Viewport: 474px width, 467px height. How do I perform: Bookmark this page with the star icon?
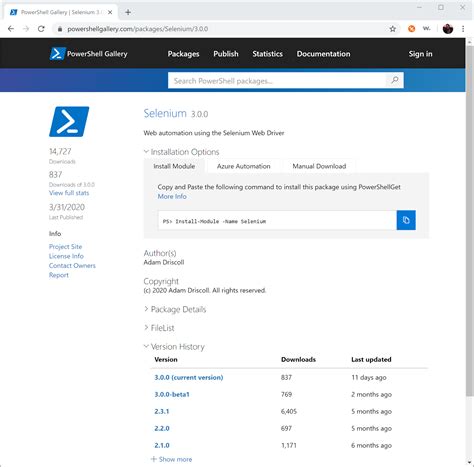(x=393, y=29)
